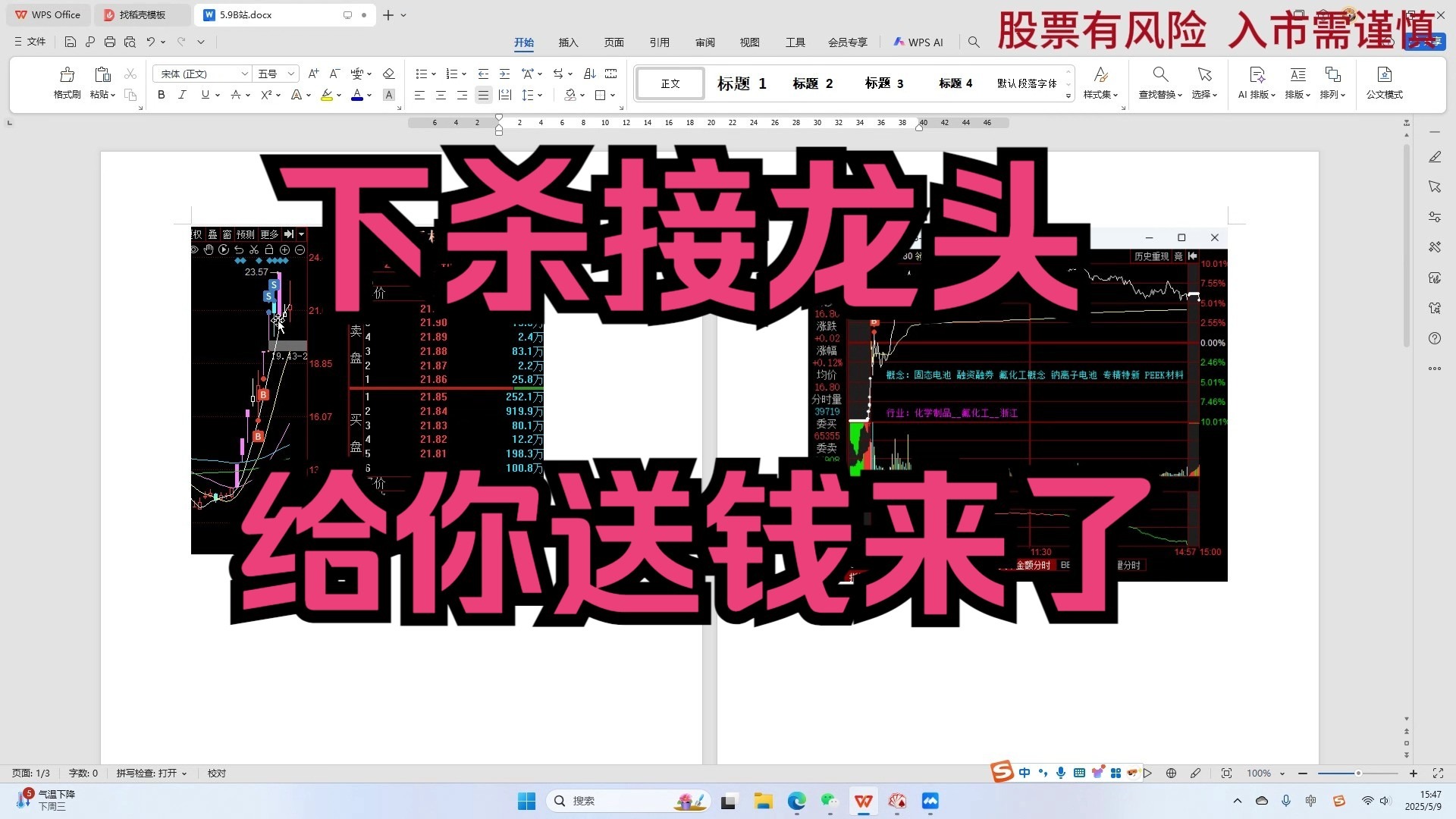1456x819 pixels.
Task: Click the Sort (A-Z) icon
Action: coord(590,74)
